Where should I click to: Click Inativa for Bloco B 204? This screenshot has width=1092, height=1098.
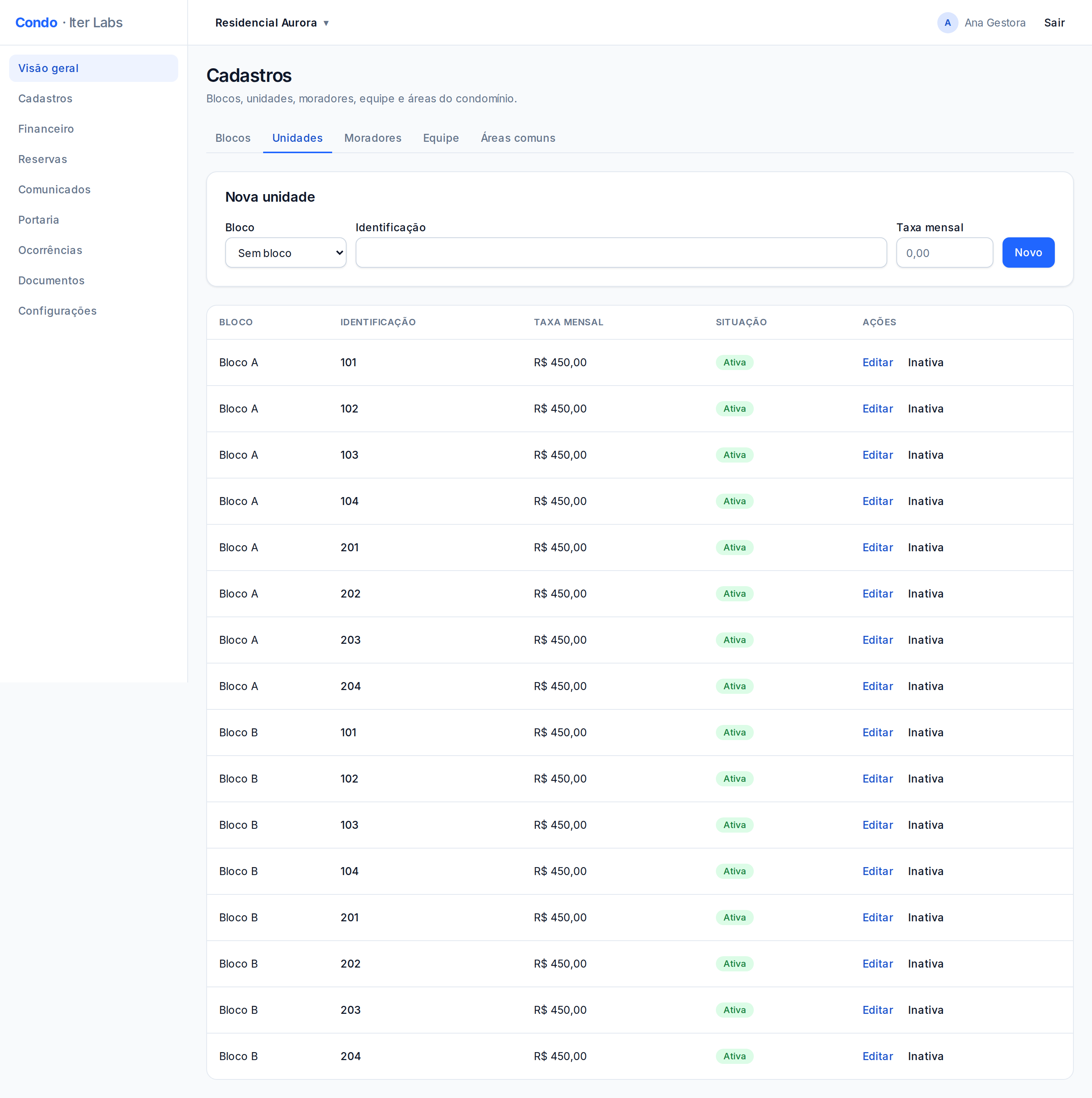click(926, 1057)
